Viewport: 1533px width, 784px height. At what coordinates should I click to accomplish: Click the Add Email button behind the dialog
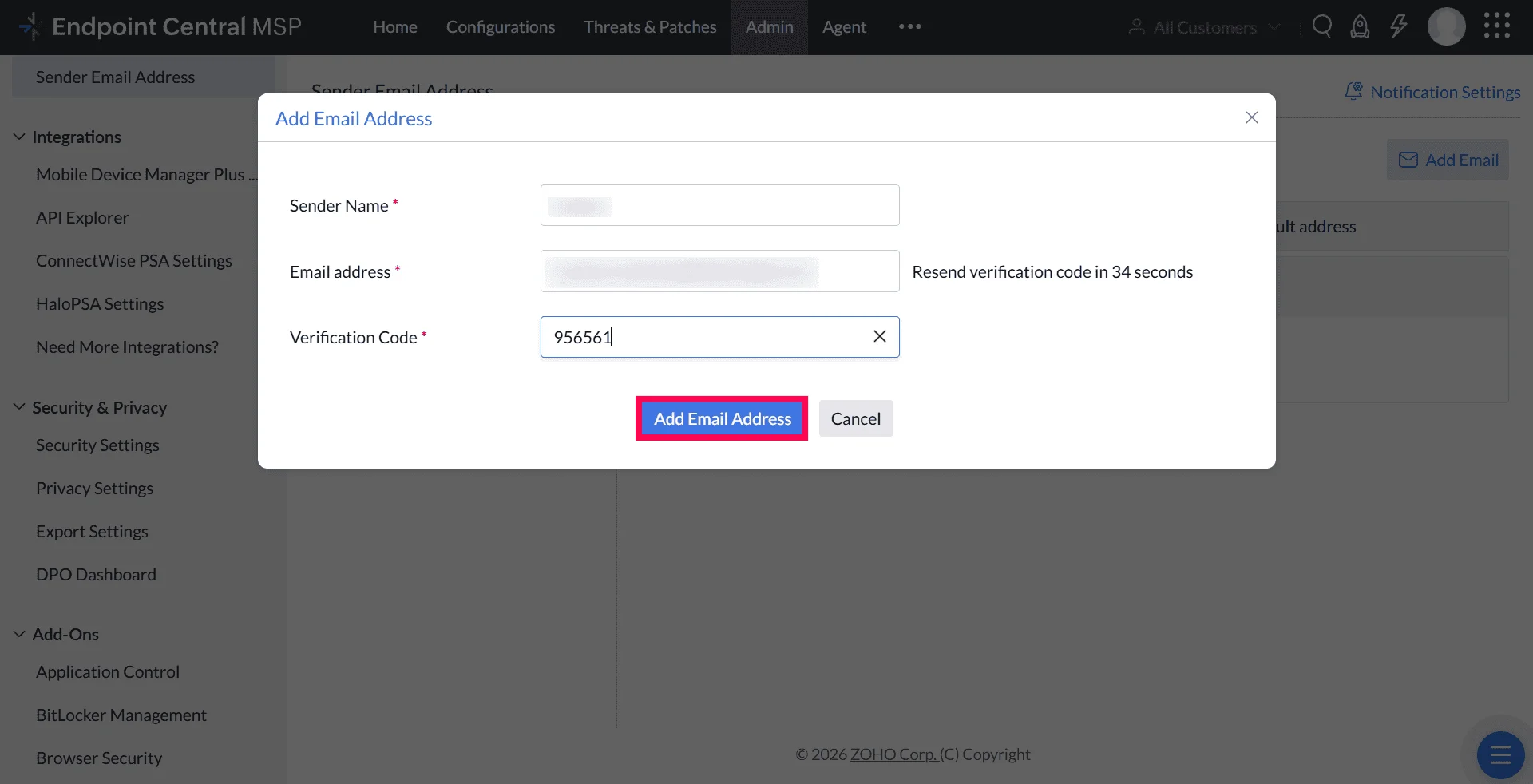(1448, 160)
